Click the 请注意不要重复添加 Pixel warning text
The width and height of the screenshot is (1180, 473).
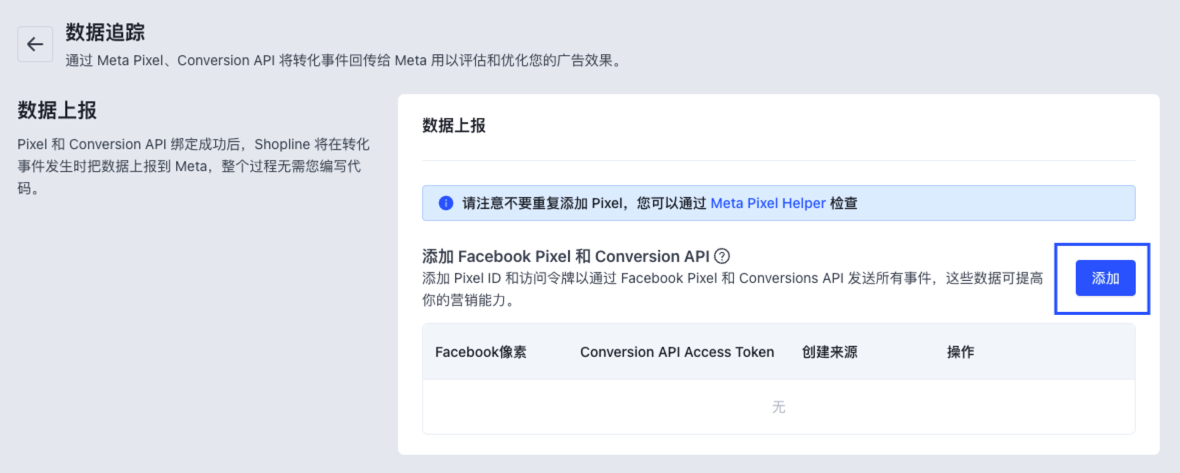pyautogui.click(x=584, y=203)
